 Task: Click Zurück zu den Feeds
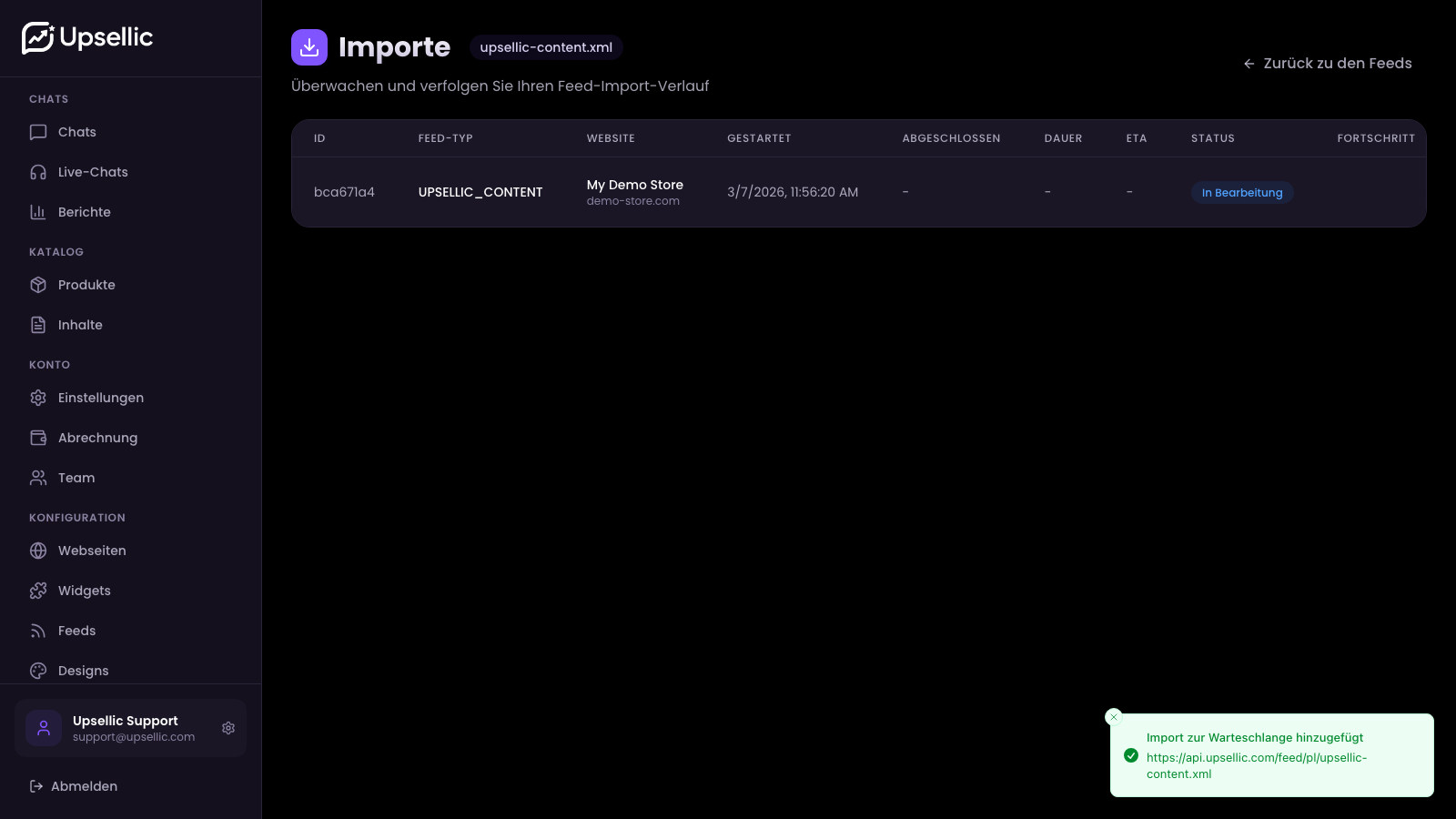pos(1328,63)
